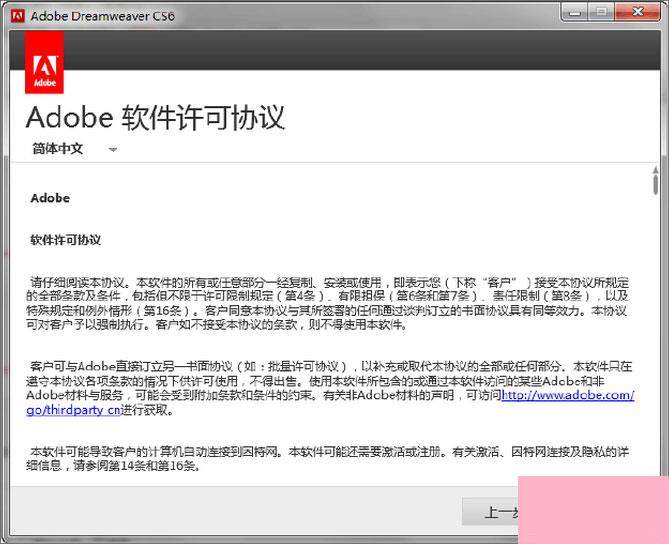Click paragraph starting '本软件可能导致客户的计算机'
This screenshot has height=544, width=669.
point(327,459)
